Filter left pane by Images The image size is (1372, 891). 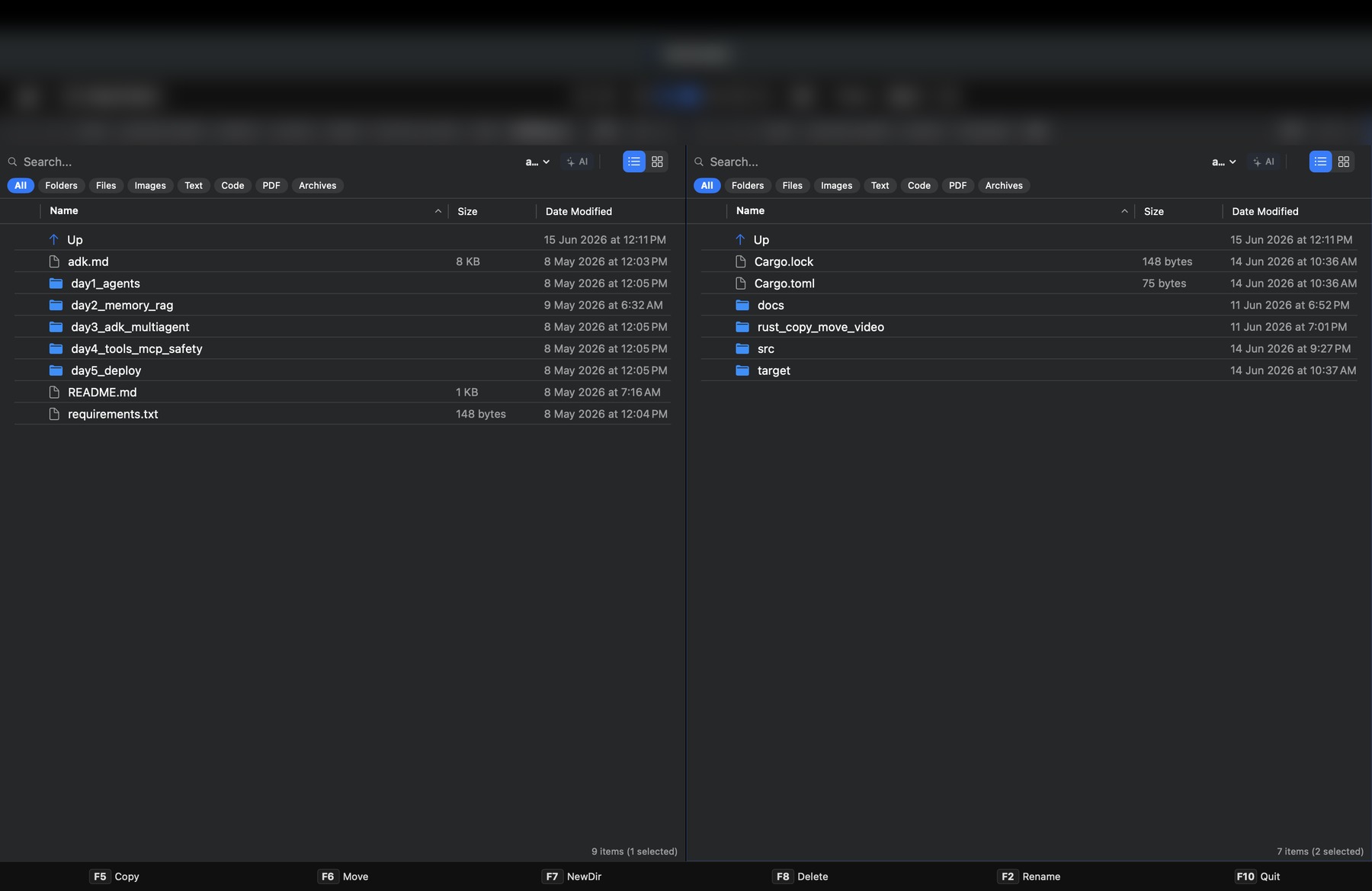point(150,185)
